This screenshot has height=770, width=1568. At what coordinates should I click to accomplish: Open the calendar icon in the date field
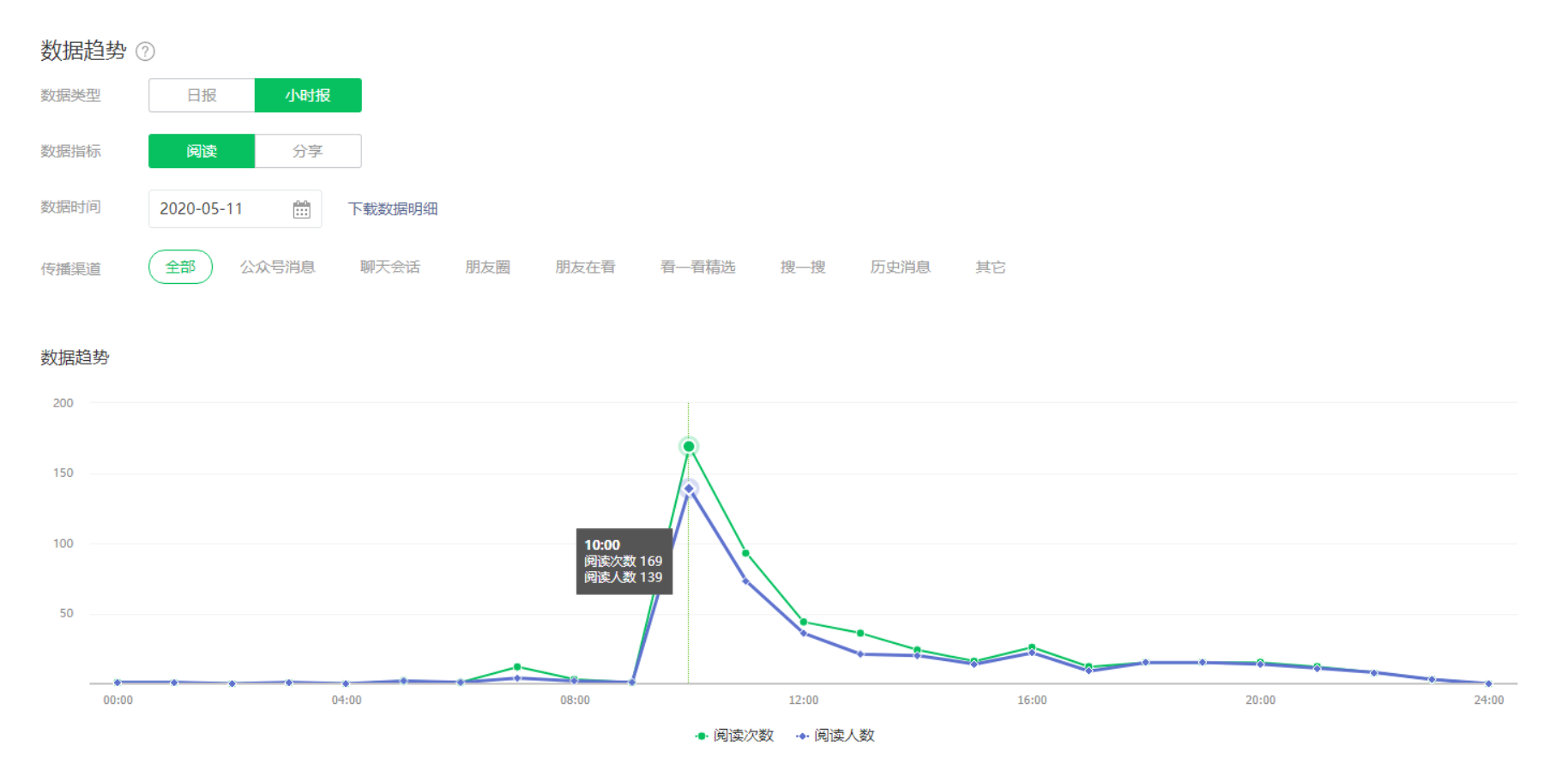(301, 209)
